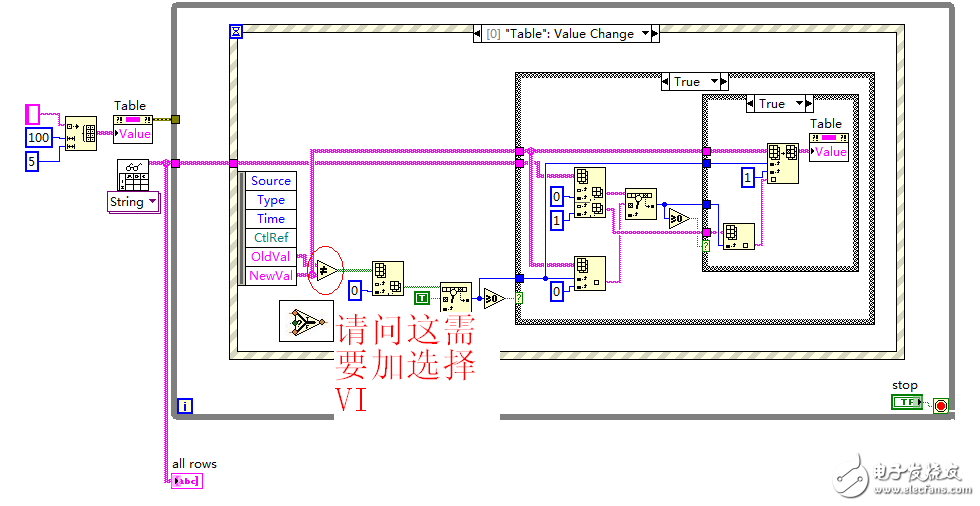Click the outer case selector question-mark terminal
This screenshot has height=506, width=980.
click(x=518, y=298)
